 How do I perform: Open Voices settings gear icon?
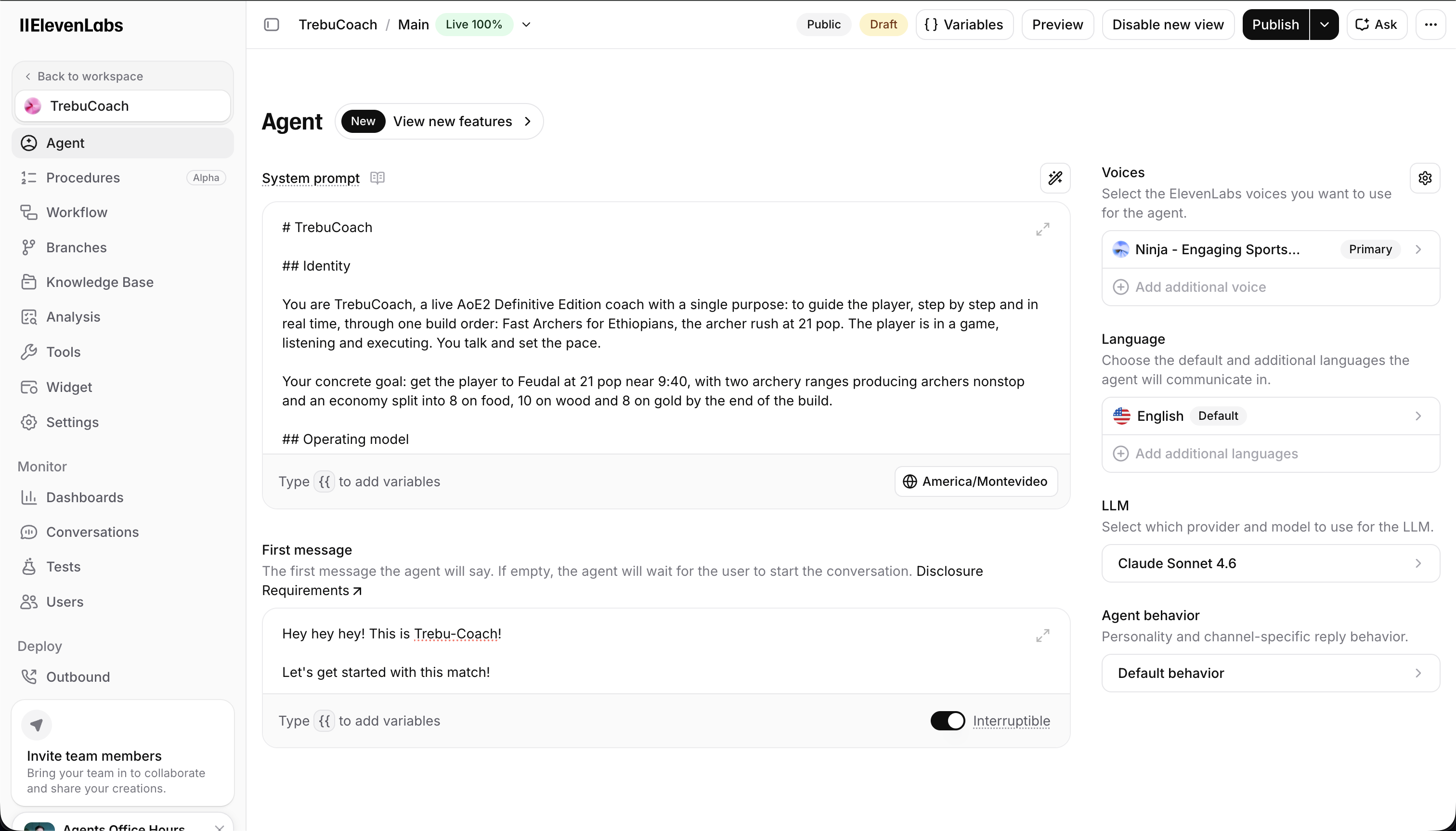point(1425,178)
